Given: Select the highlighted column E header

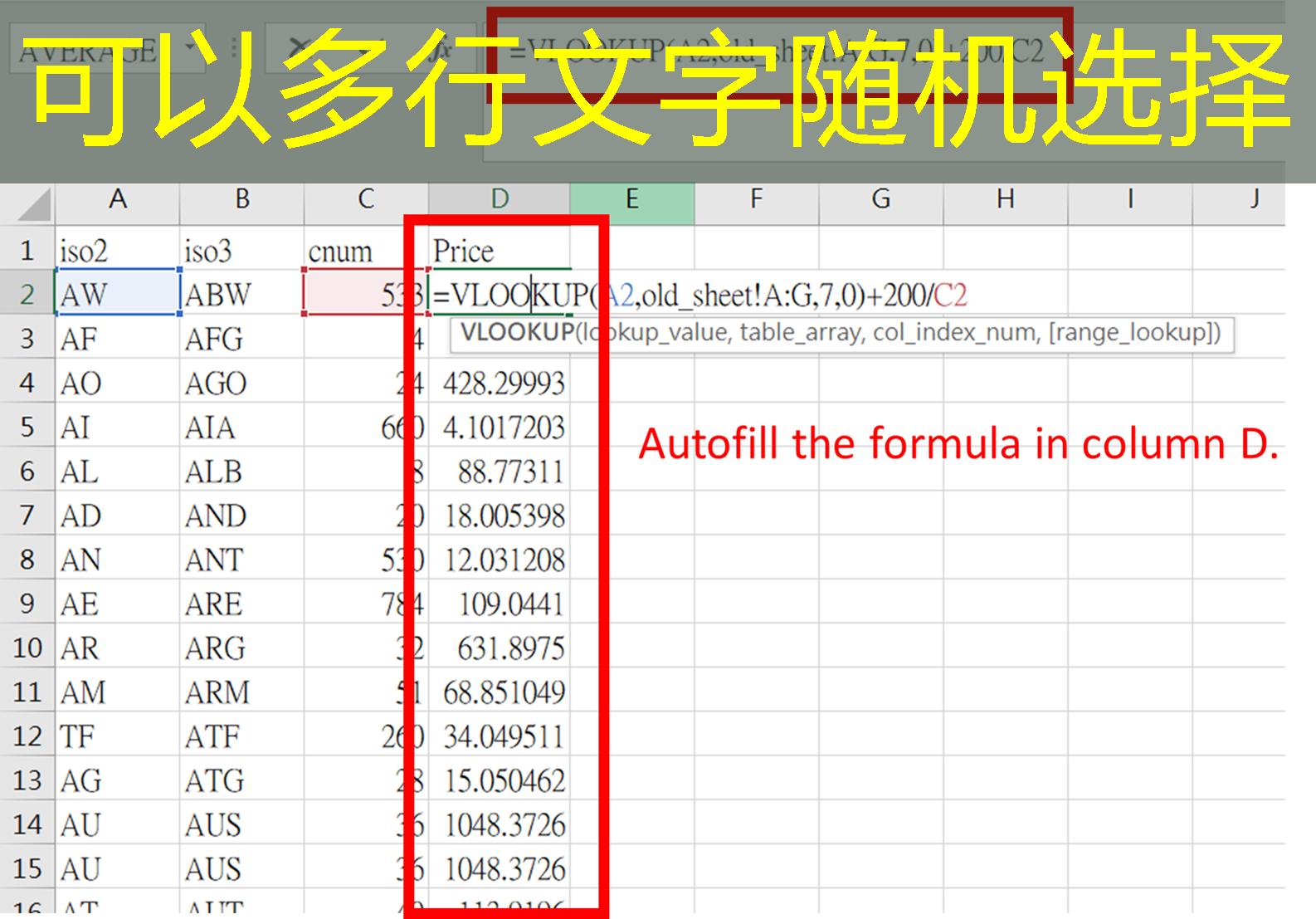Looking at the screenshot, I should pyautogui.click(x=631, y=199).
